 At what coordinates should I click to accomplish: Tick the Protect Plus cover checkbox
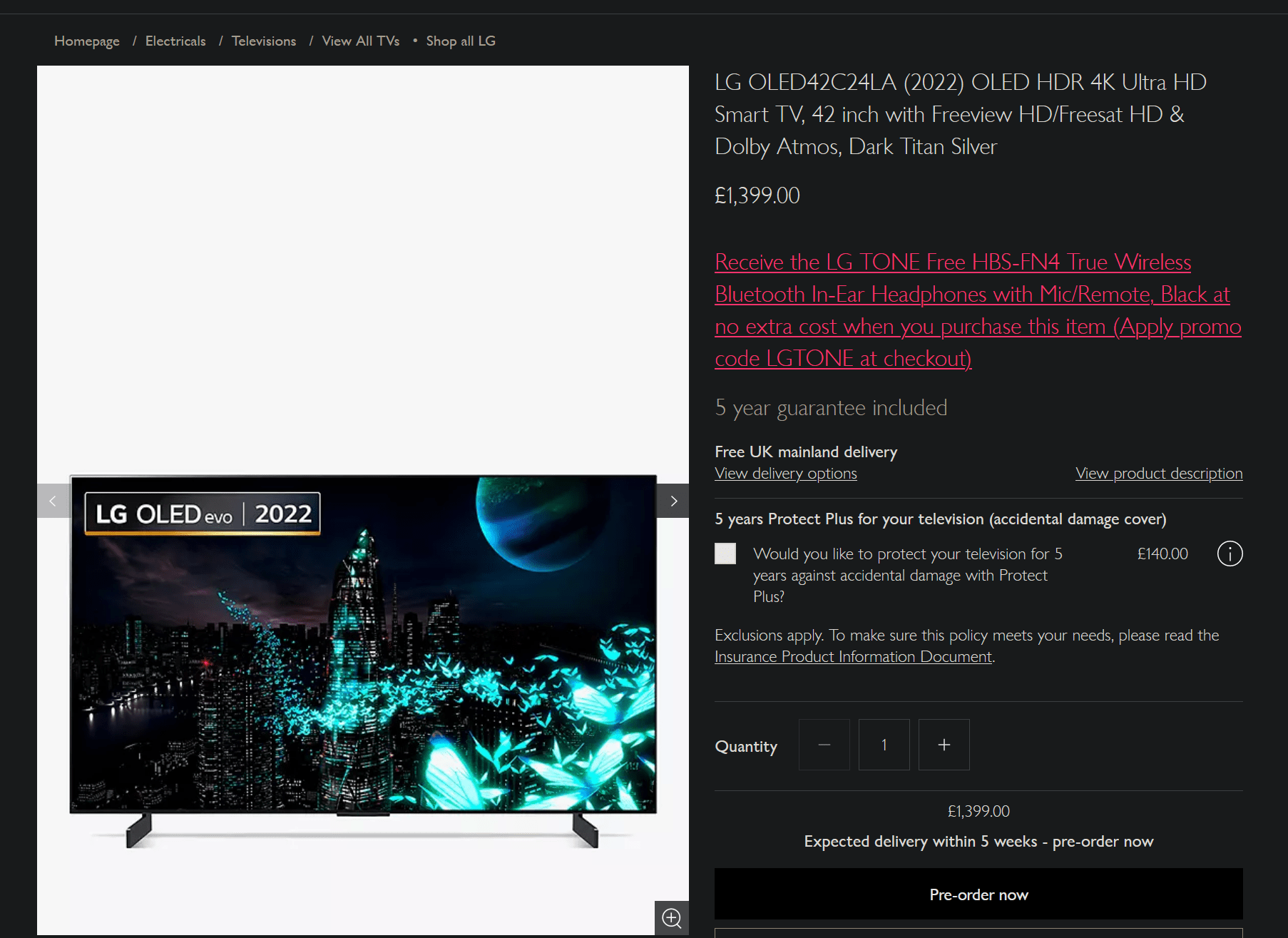(725, 554)
